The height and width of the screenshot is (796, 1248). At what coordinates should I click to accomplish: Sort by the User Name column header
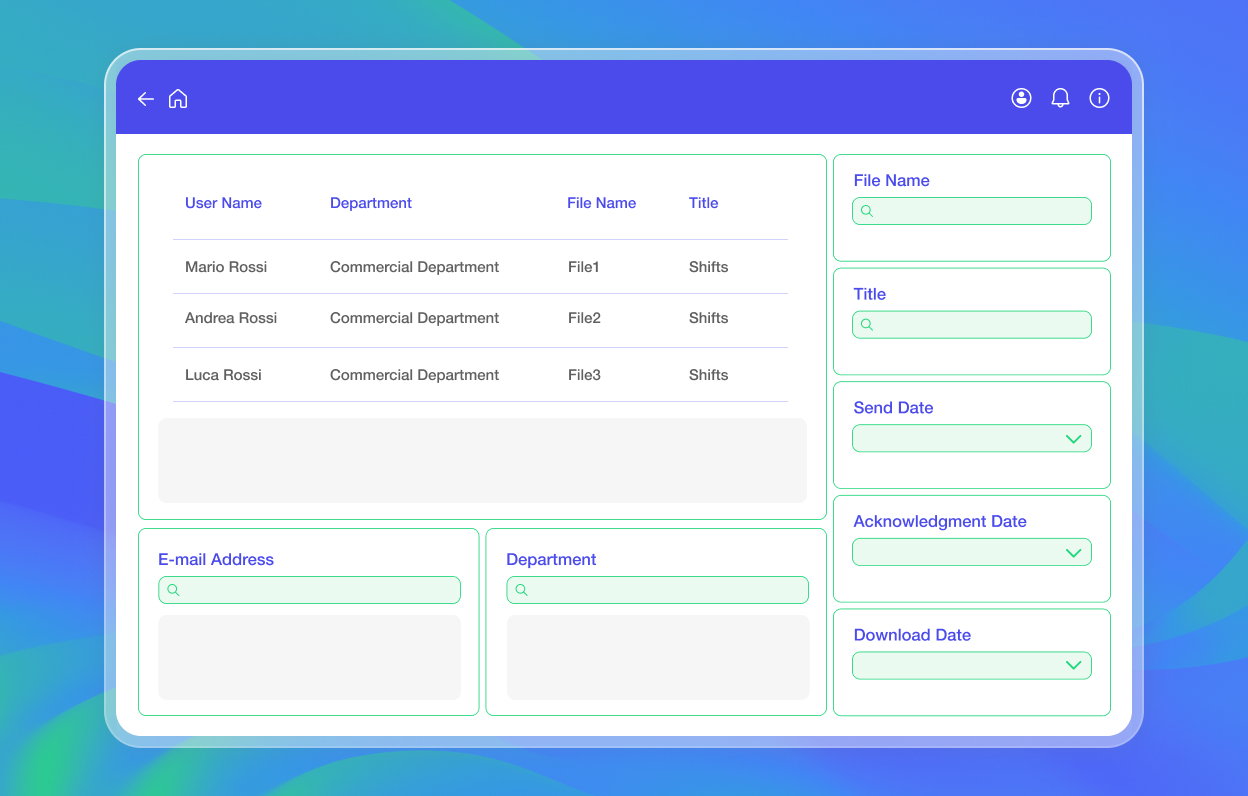click(223, 203)
